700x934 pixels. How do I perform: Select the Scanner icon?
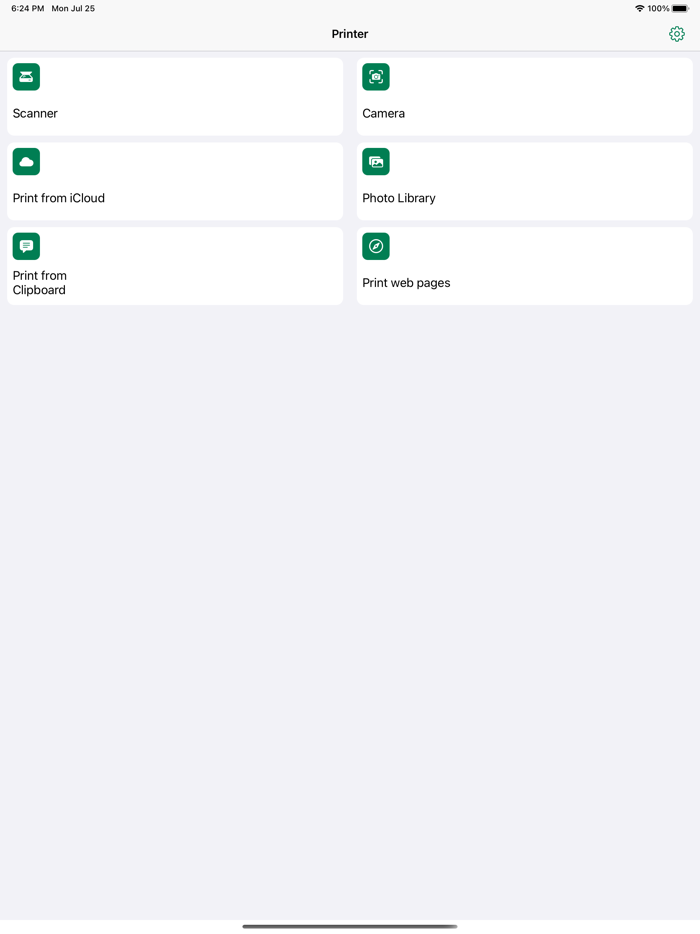26,77
